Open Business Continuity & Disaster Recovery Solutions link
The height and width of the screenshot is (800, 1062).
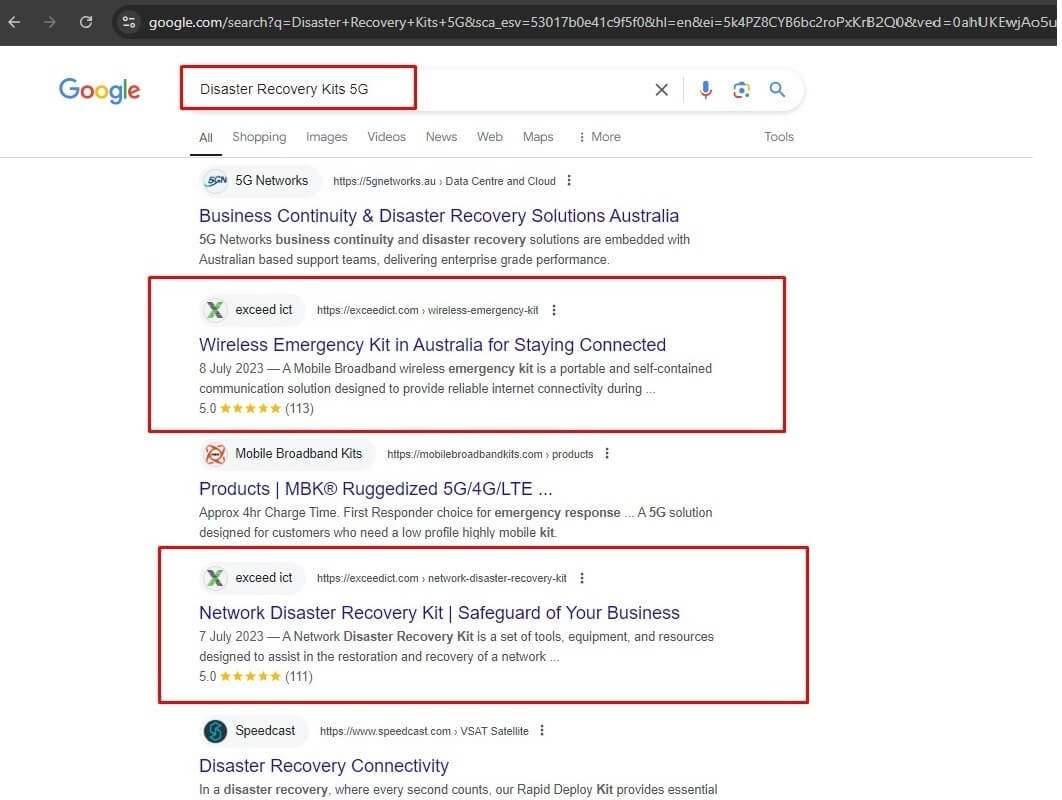pyautogui.click(x=439, y=215)
